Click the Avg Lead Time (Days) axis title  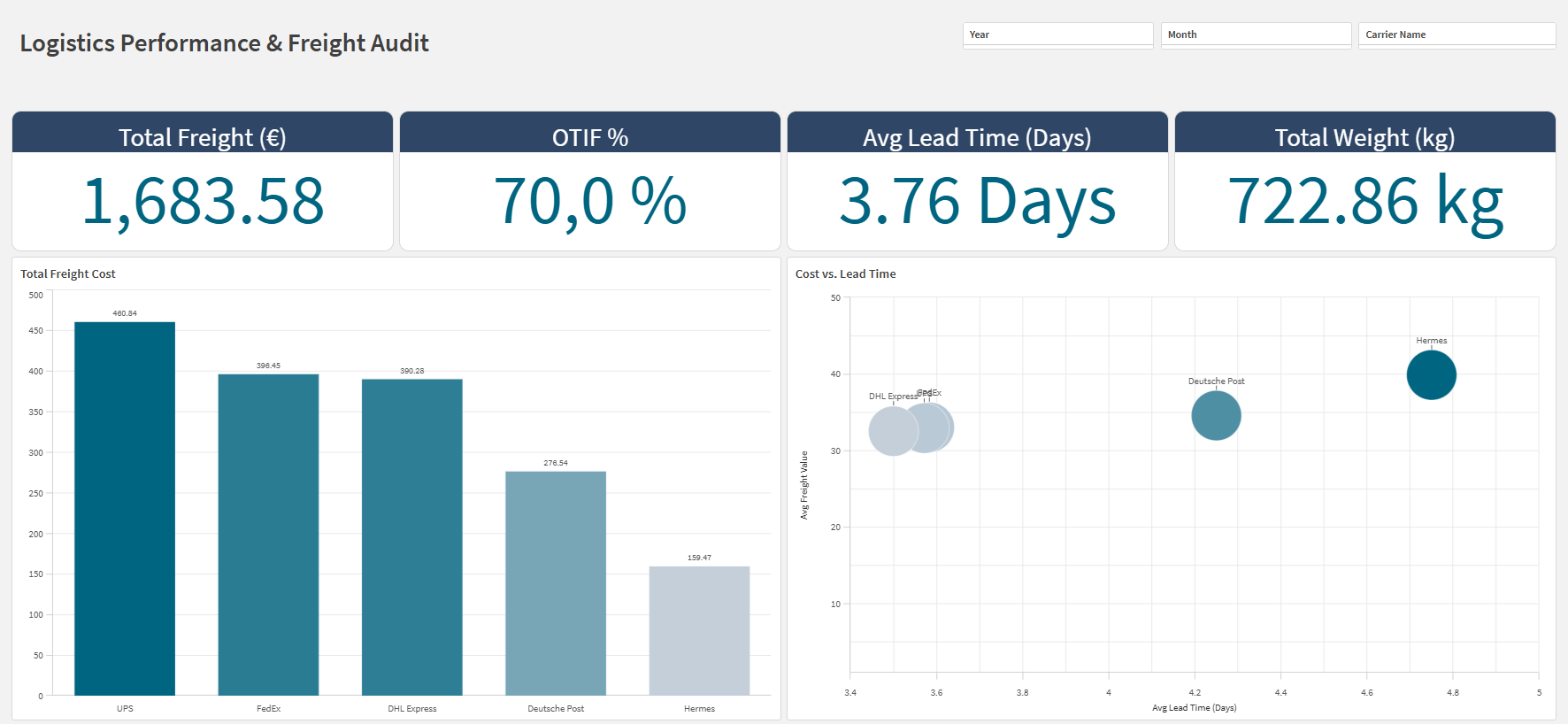[1195, 708]
